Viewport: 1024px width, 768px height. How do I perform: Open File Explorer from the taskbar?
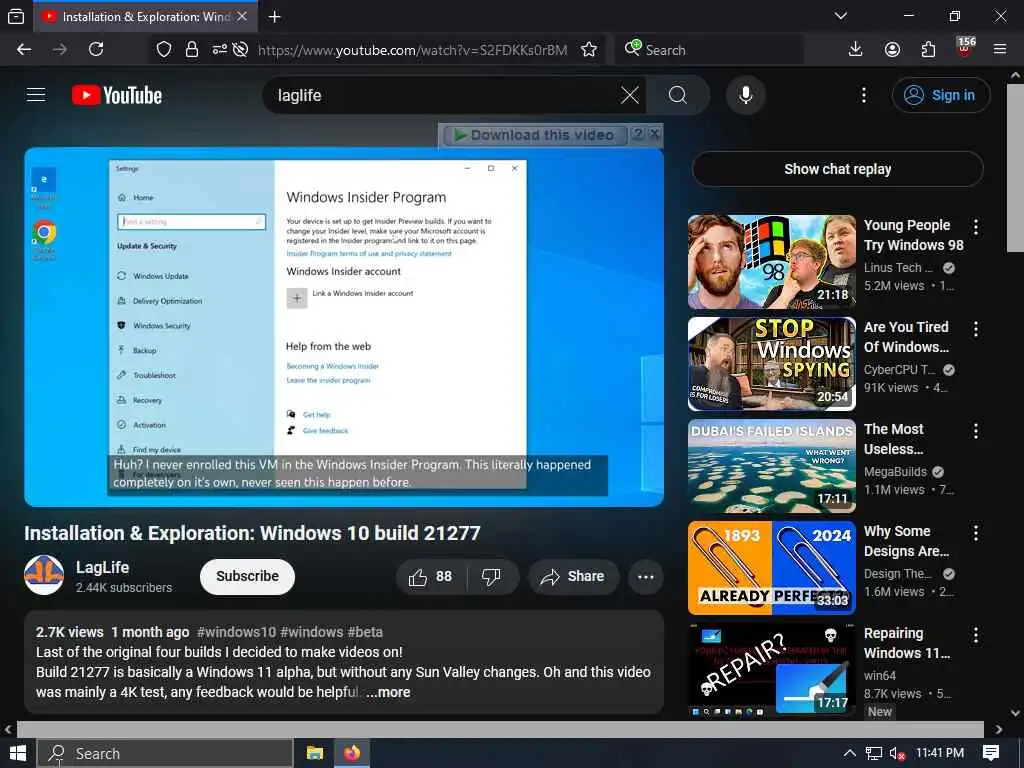click(315, 753)
